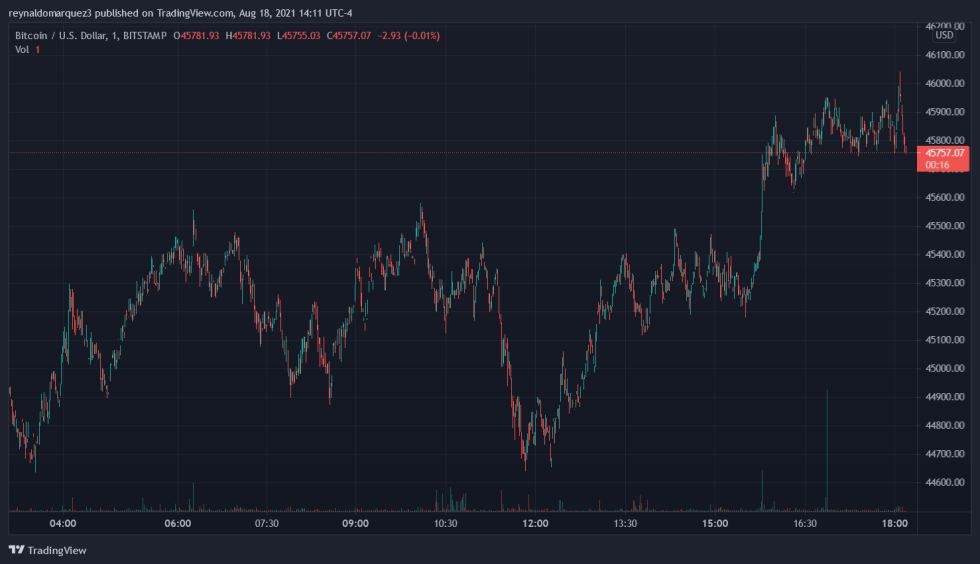Click the 16:30 time axis marker

click(804, 523)
